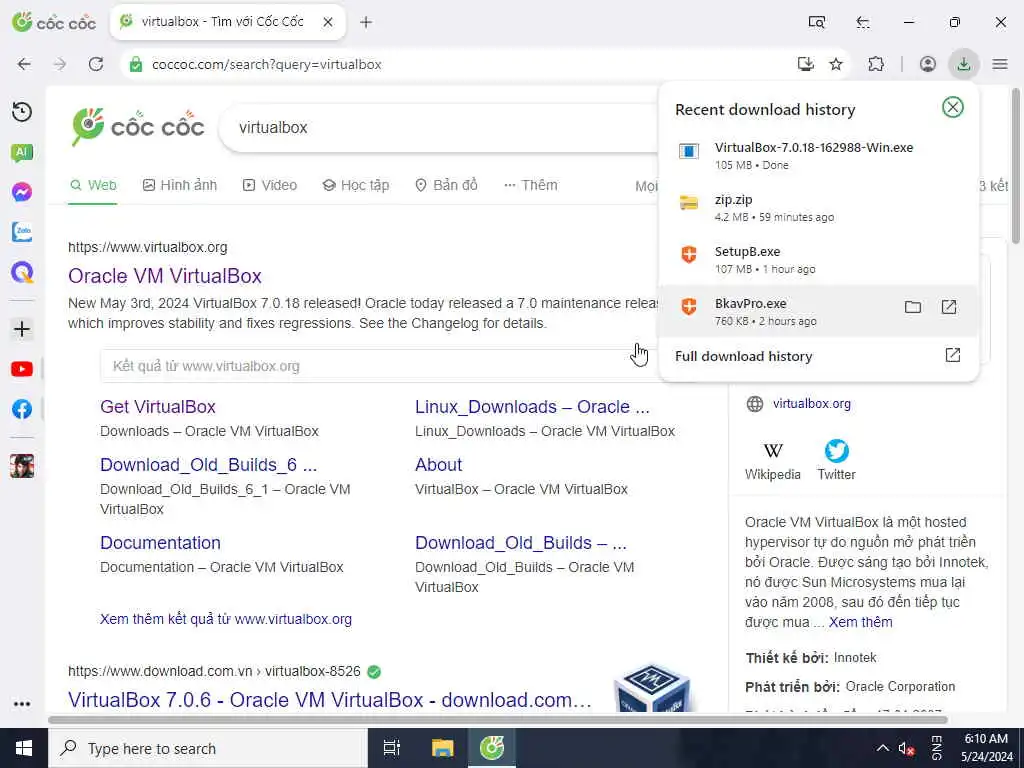
Task: Switch to the Hình ảnh tab
Action: tap(180, 185)
